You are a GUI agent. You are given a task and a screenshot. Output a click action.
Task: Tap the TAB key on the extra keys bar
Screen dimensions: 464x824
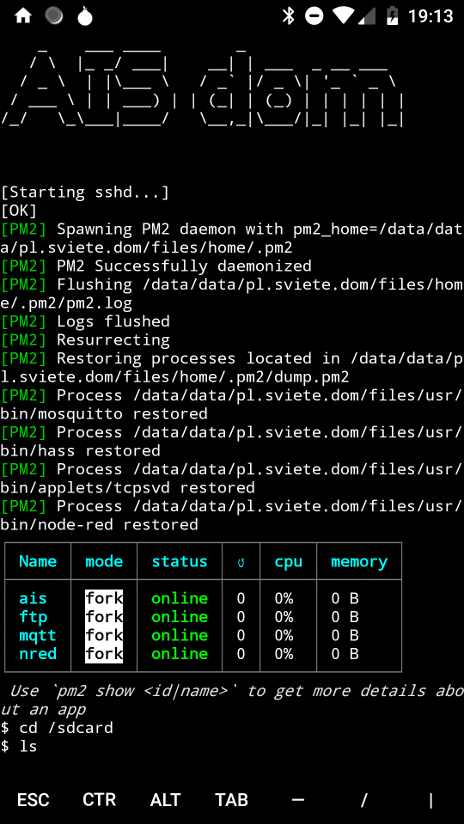(232, 800)
